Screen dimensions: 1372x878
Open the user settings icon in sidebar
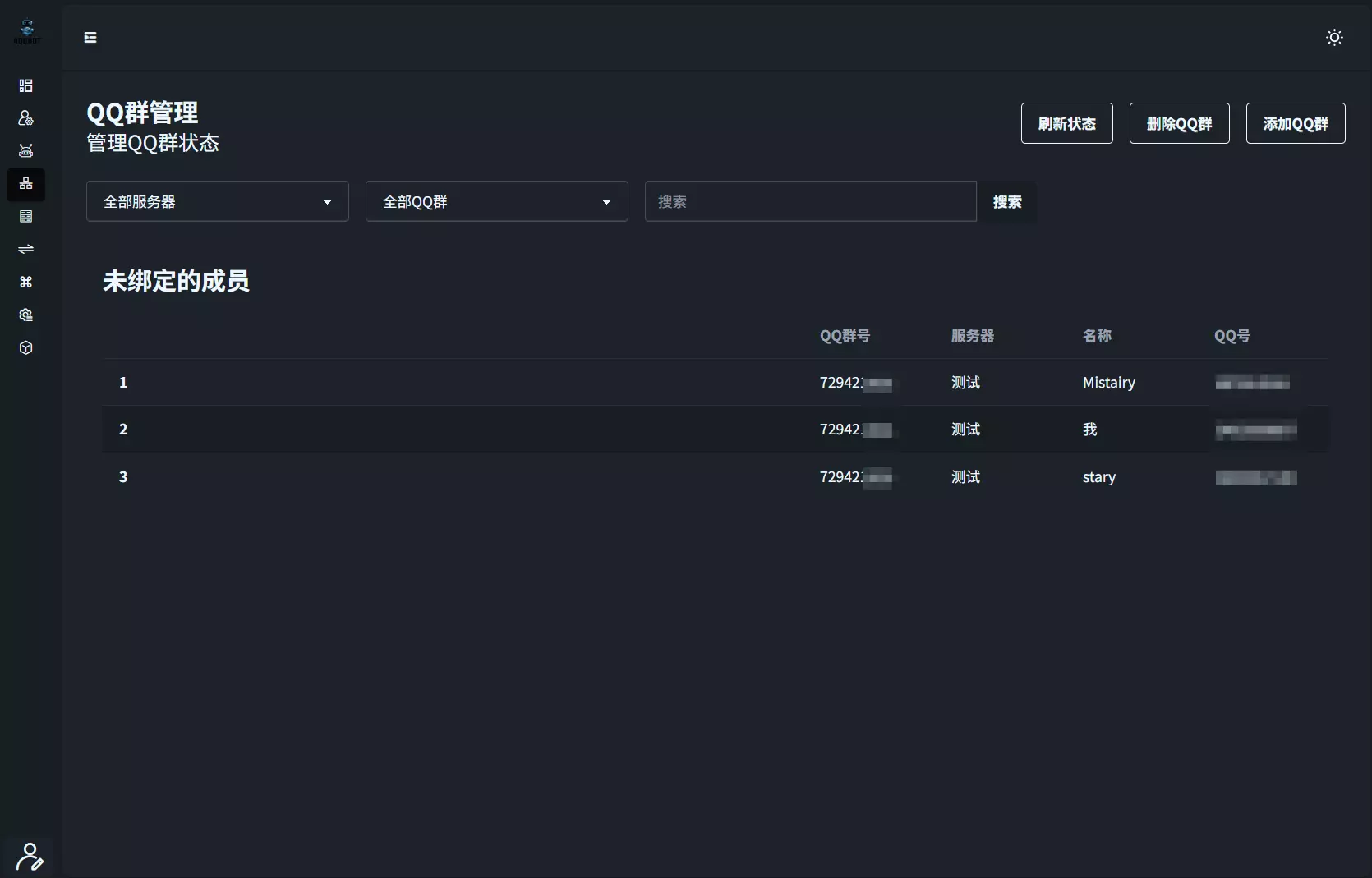(x=26, y=118)
